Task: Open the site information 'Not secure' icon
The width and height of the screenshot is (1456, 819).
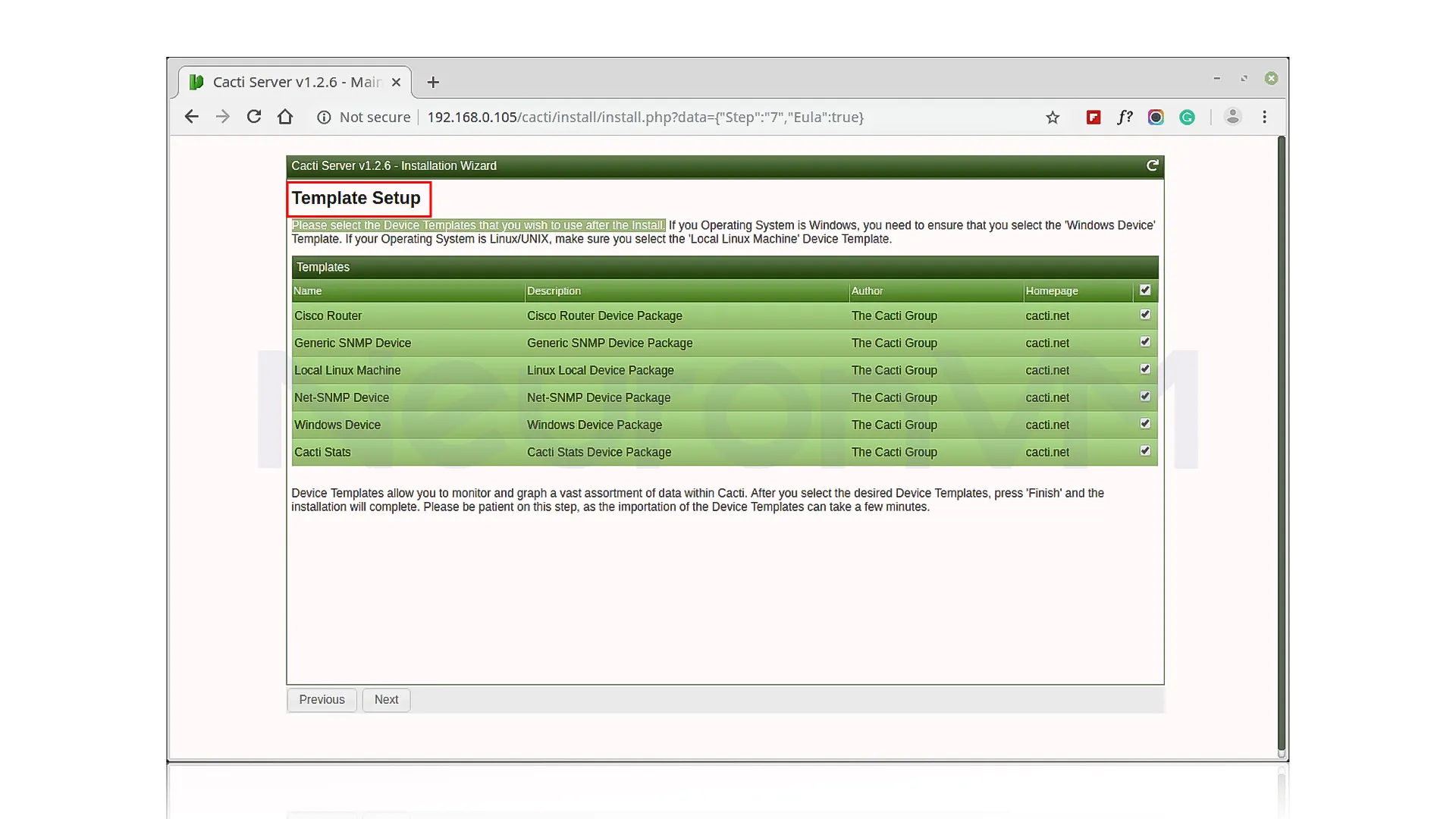Action: coord(324,118)
